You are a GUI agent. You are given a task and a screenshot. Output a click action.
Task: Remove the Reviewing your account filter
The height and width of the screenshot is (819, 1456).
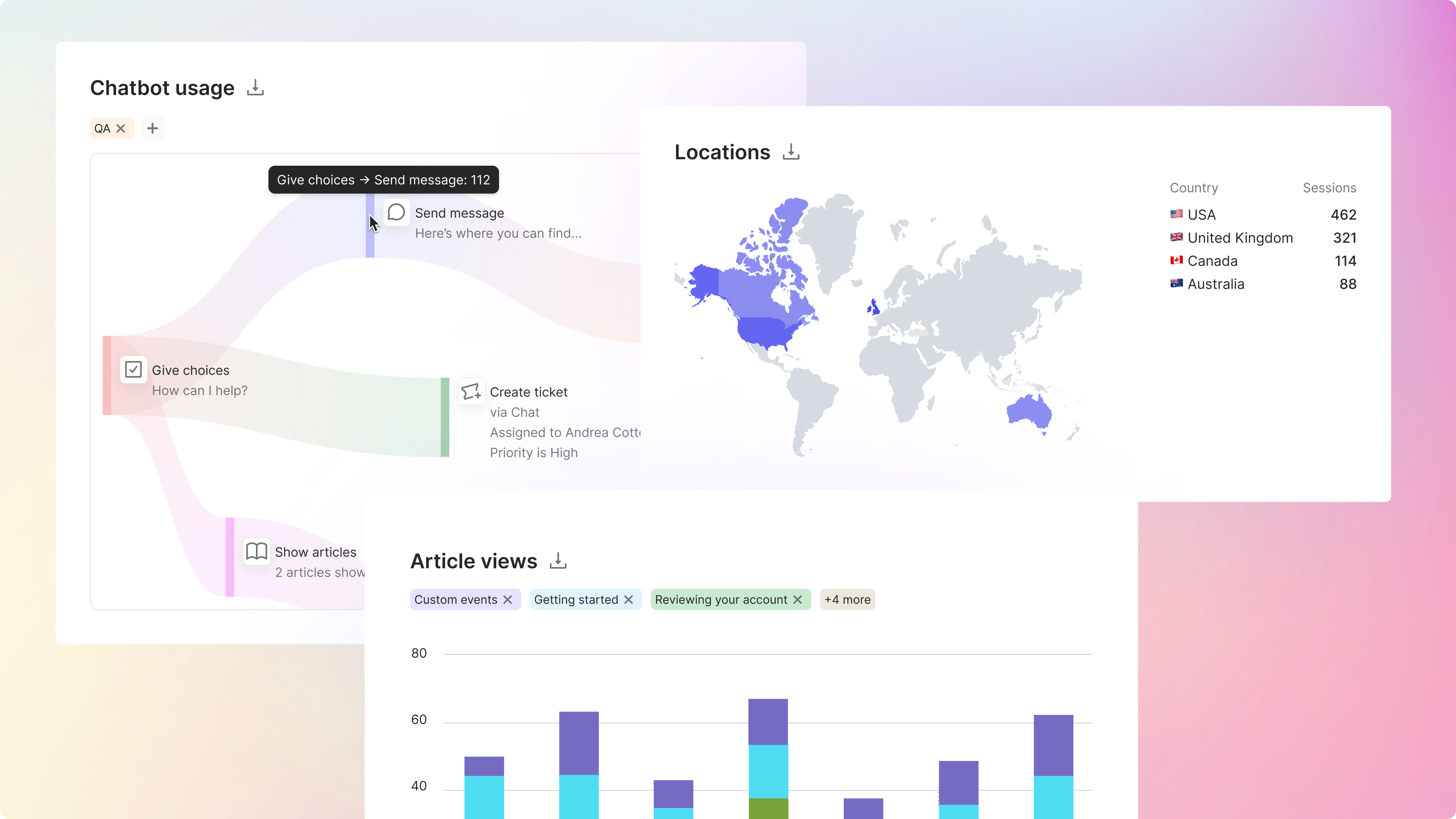[797, 600]
